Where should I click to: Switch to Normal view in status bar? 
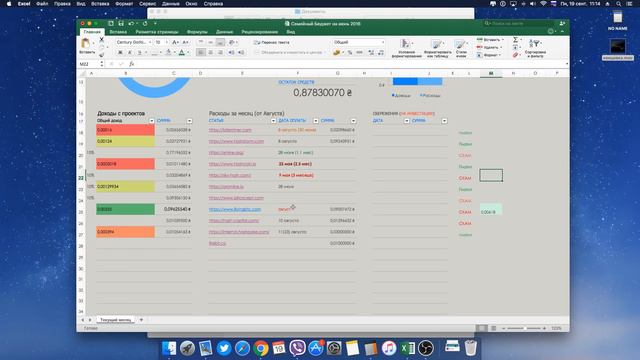coord(482,328)
